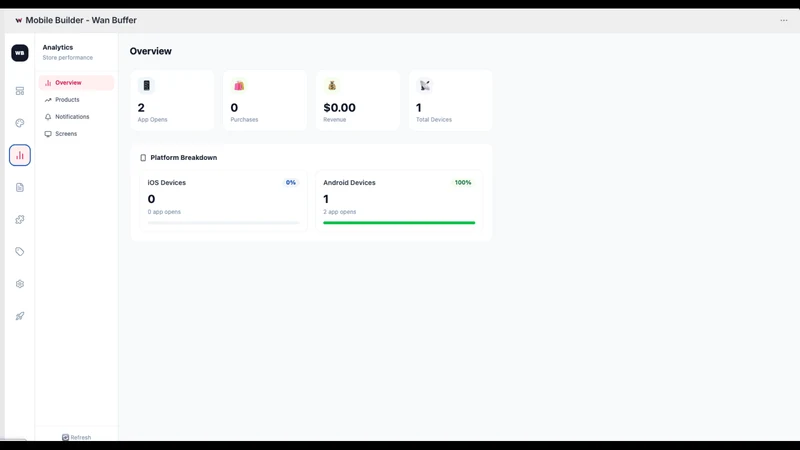
Task: Open the settings gear sidebar icon
Action: tap(20, 284)
